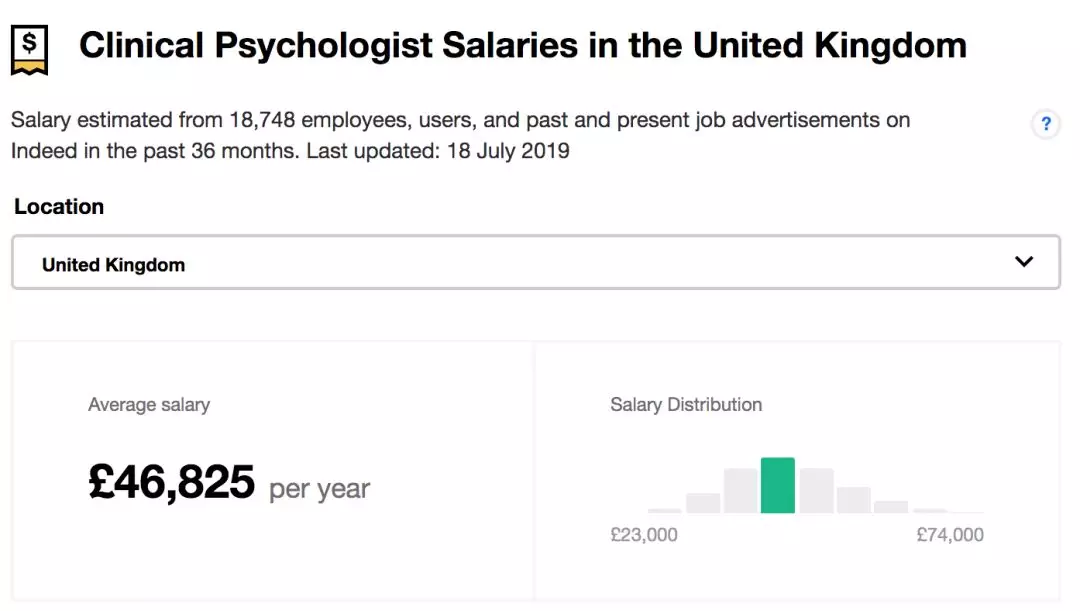The height and width of the screenshot is (611, 1080).
Task: Open the question mark help icon
Action: click(x=1046, y=124)
